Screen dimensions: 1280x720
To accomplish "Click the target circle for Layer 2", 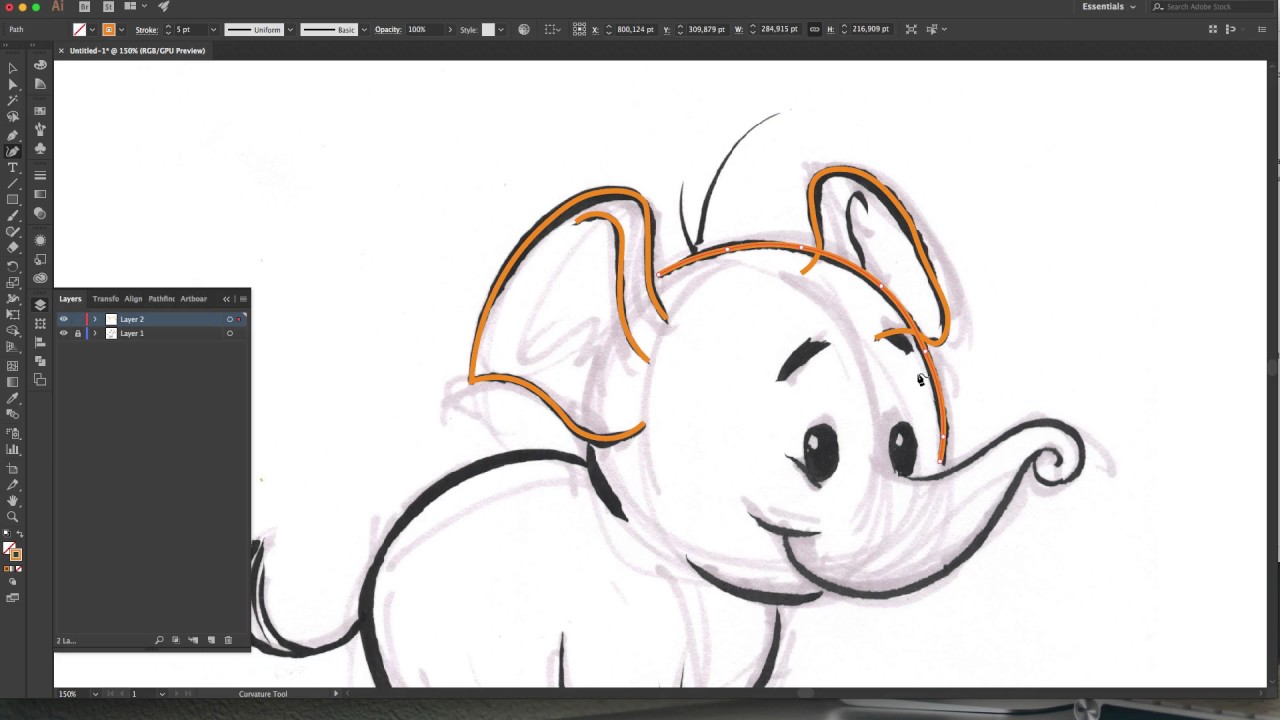I will coord(230,319).
